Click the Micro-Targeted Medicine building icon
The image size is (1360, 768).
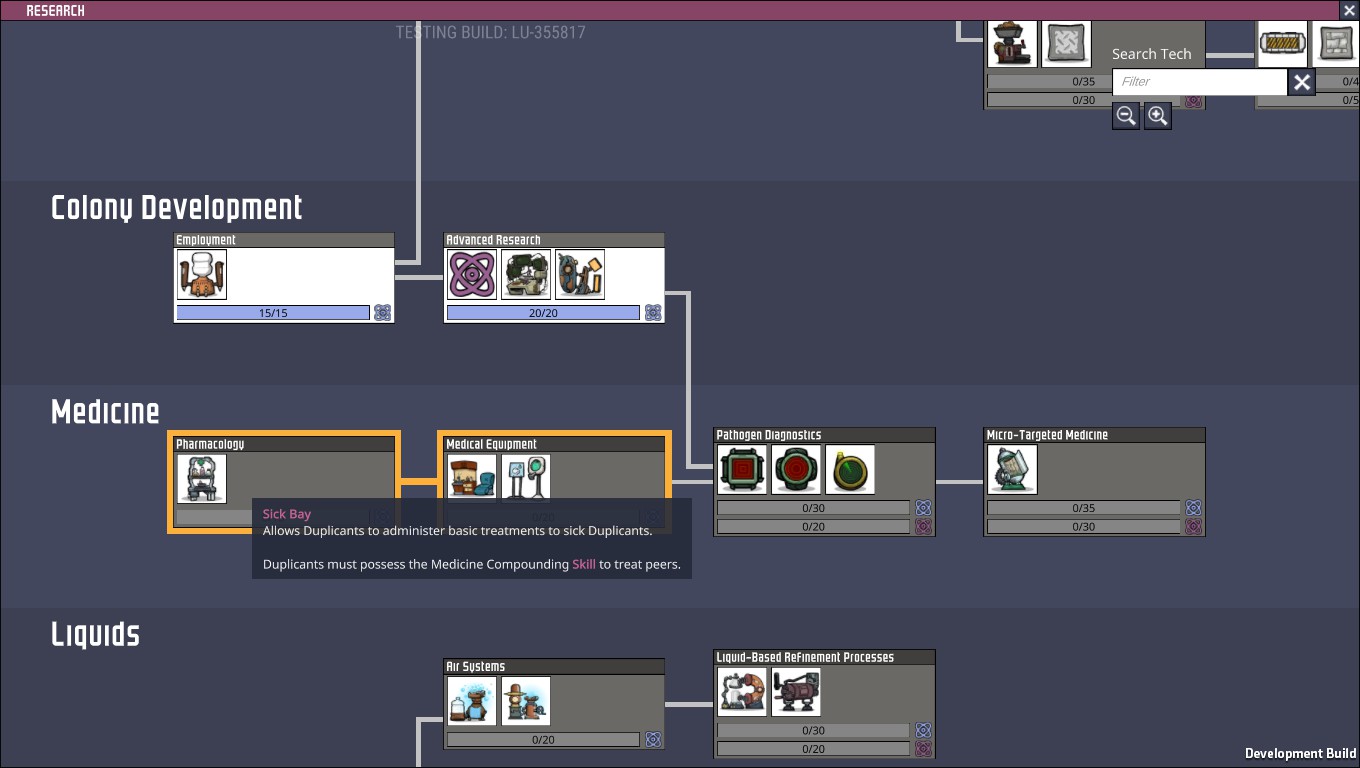[1012, 469]
